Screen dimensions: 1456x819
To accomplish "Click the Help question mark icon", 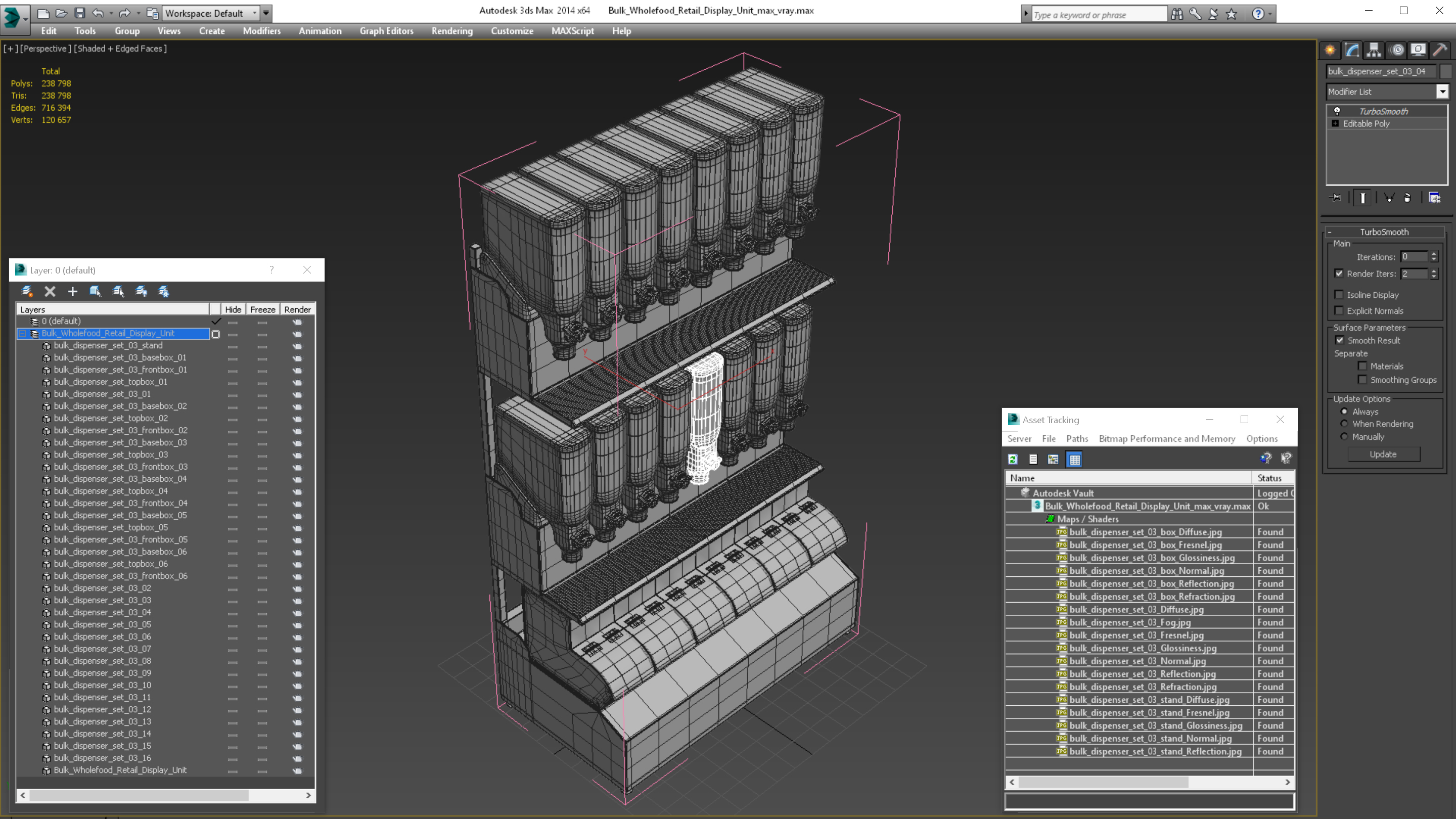I will (1258, 14).
